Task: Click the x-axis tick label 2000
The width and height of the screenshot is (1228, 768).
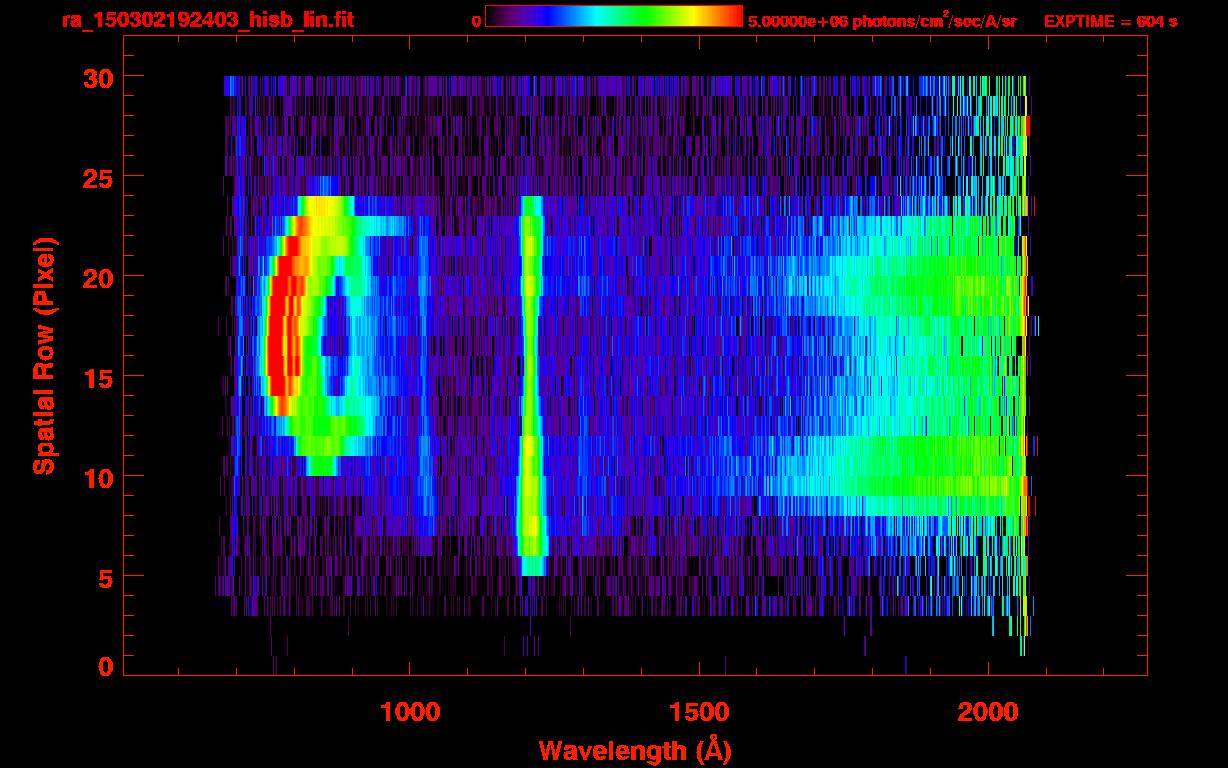Action: pyautogui.click(x=988, y=711)
